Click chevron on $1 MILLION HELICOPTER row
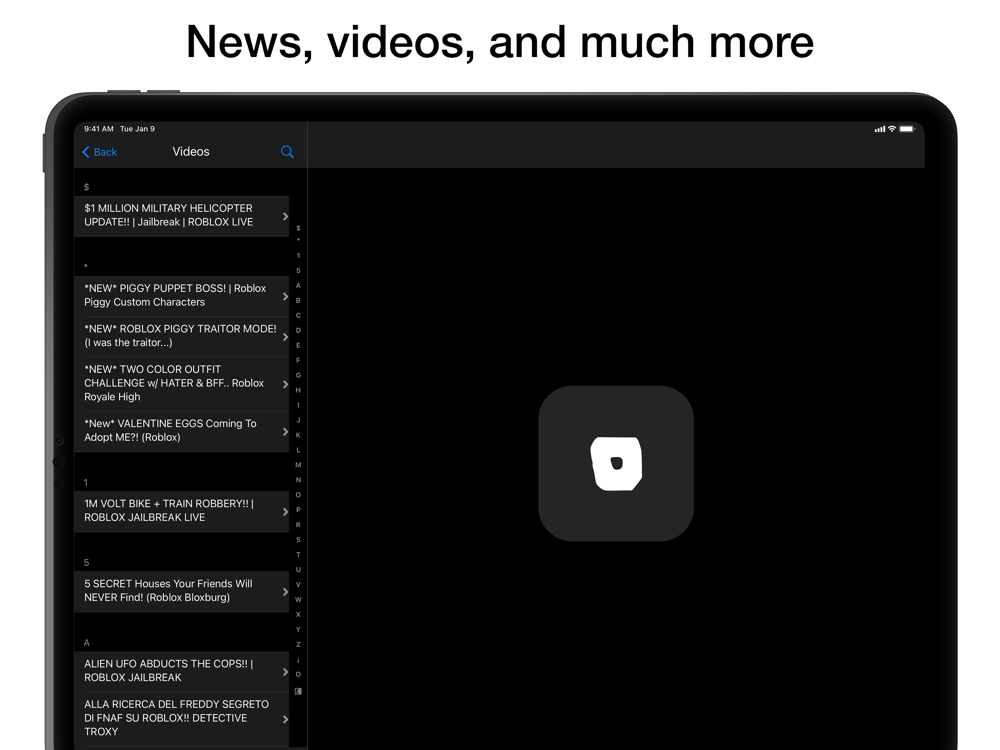Image resolution: width=1000 pixels, height=750 pixels. pos(285,216)
